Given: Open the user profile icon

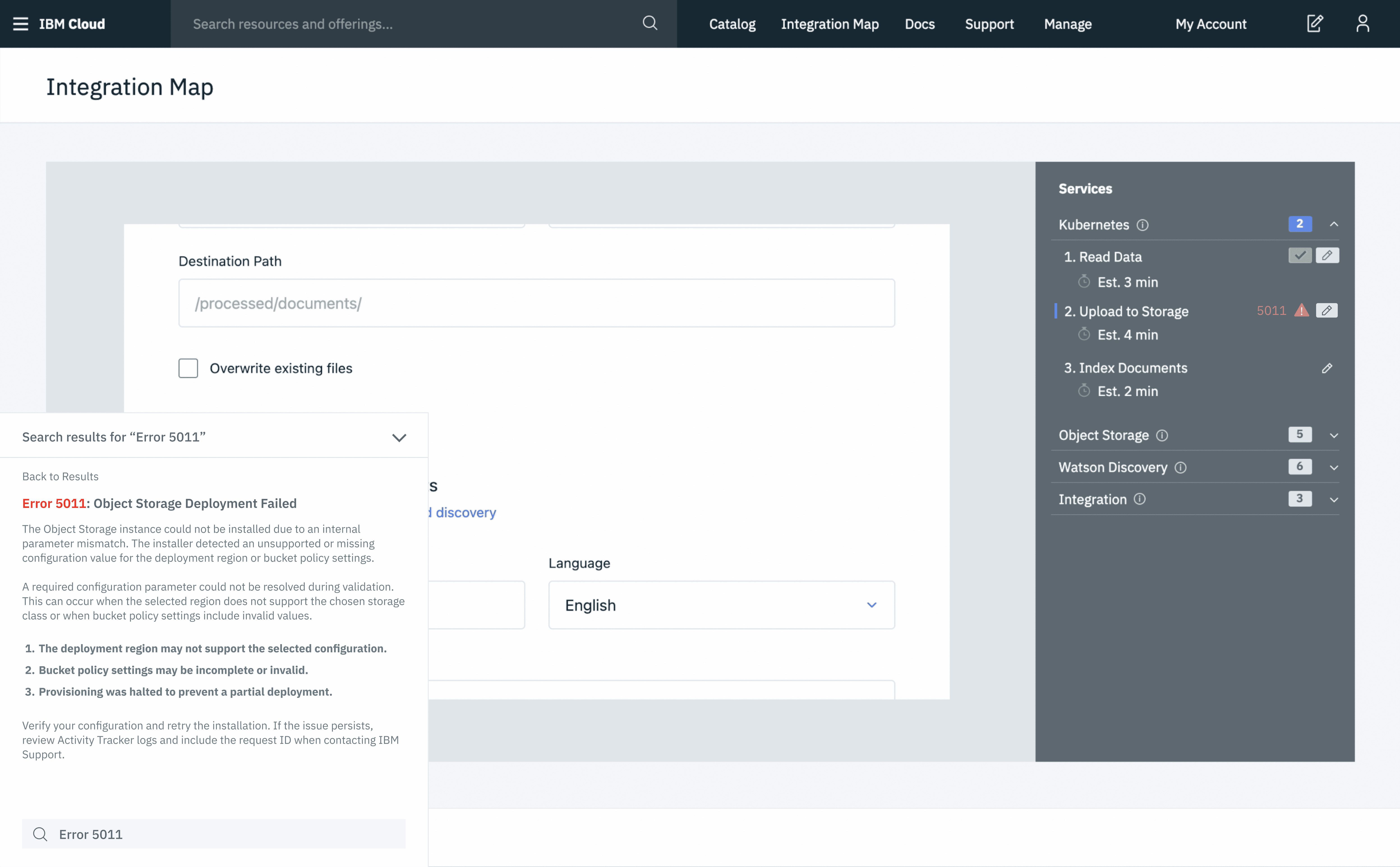Looking at the screenshot, I should pyautogui.click(x=1363, y=23).
